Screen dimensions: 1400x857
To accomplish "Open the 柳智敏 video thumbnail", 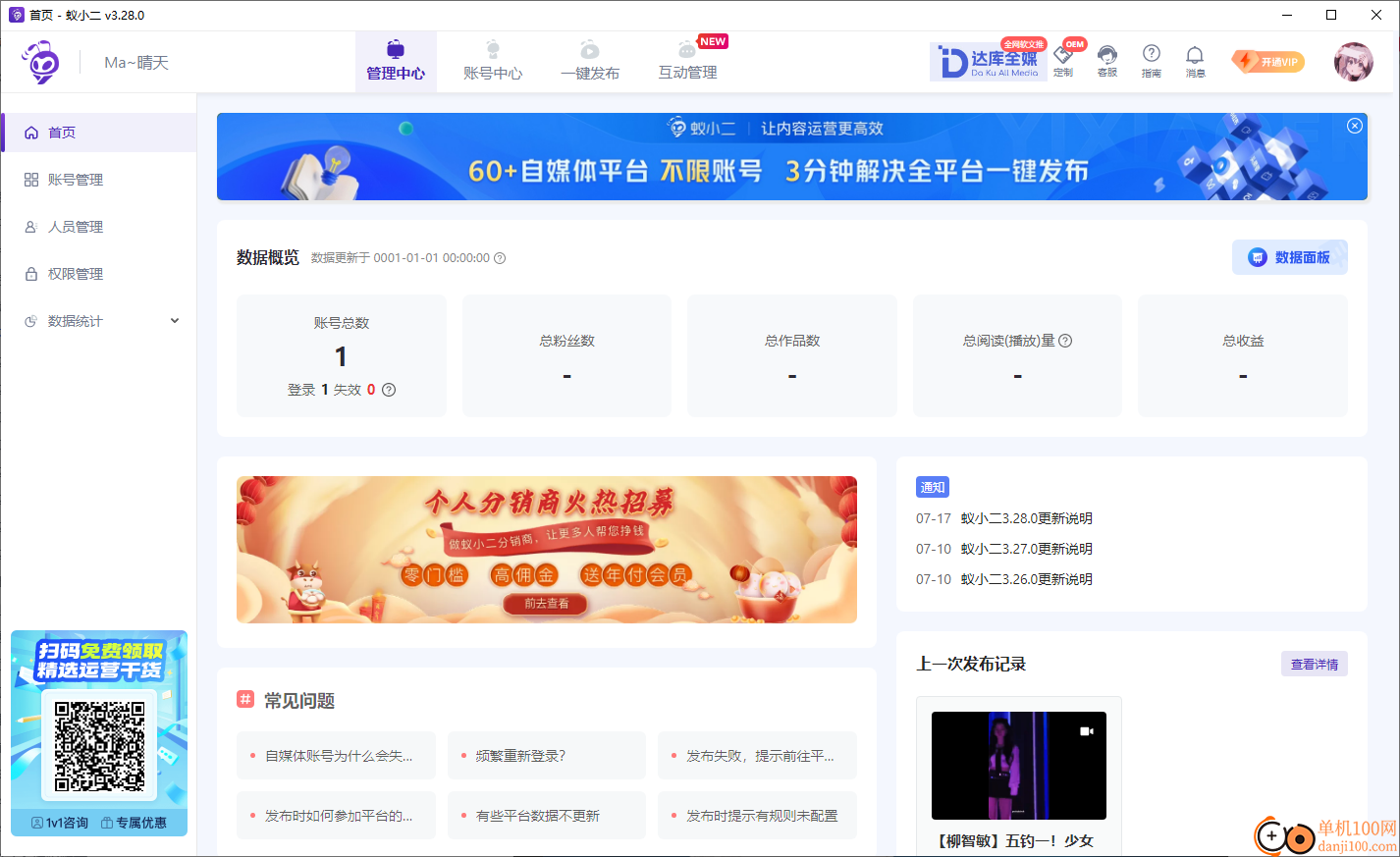I will coord(1019,766).
